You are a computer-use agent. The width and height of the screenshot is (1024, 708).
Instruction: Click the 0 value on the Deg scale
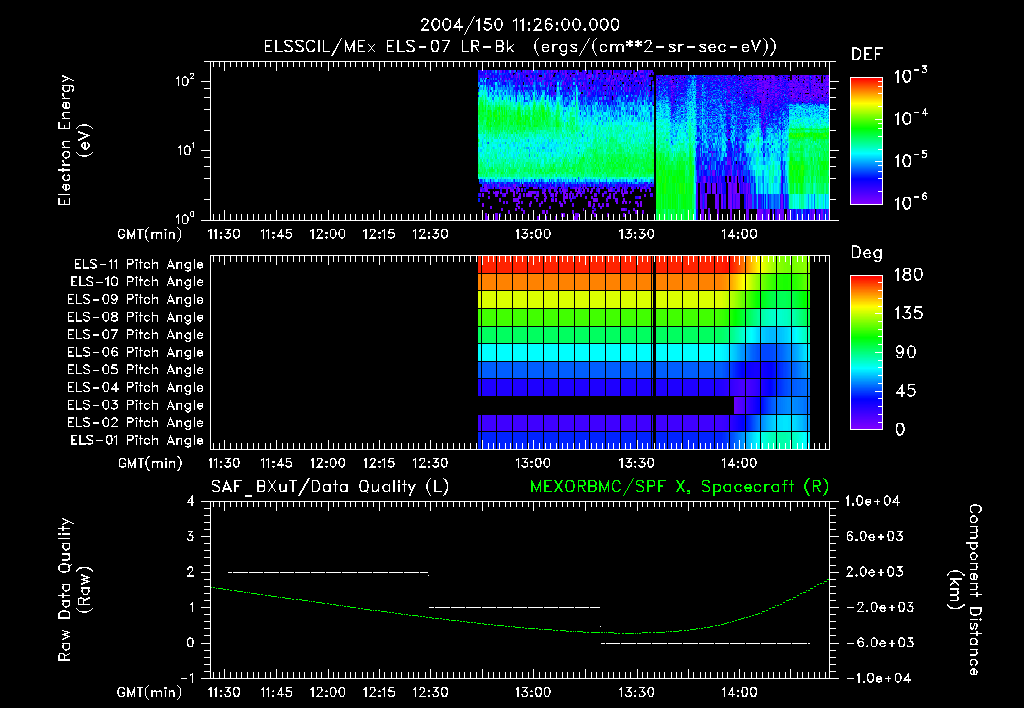[900, 429]
